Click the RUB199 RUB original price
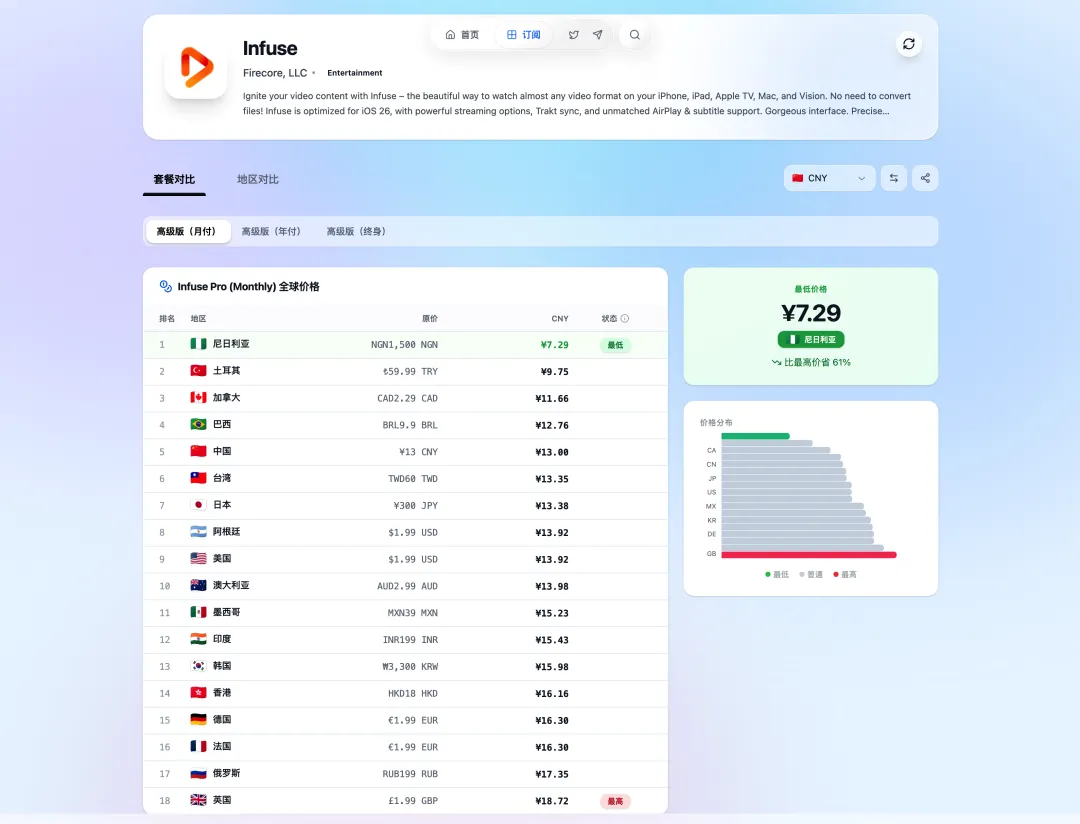The height and width of the screenshot is (824, 1080). point(410,774)
